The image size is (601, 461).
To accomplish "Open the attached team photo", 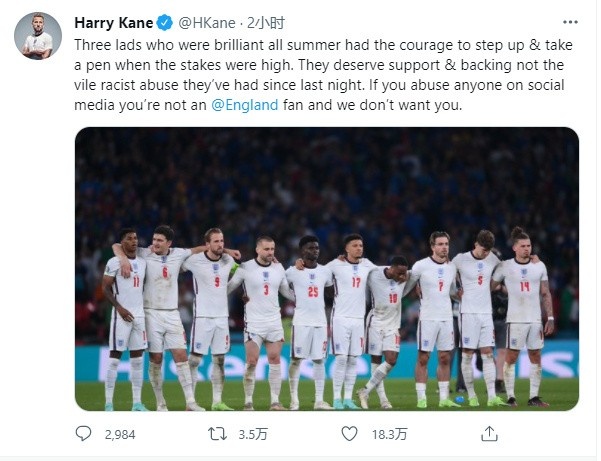I will tap(327, 269).
